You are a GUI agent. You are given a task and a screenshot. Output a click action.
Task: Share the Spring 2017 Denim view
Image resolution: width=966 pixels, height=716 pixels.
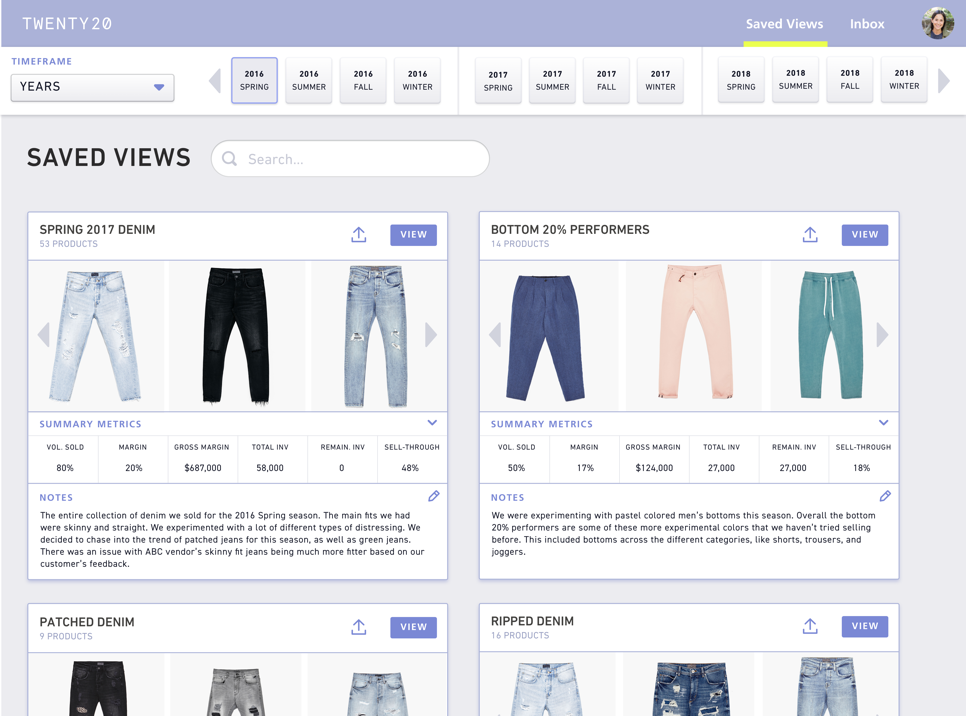pyautogui.click(x=359, y=235)
